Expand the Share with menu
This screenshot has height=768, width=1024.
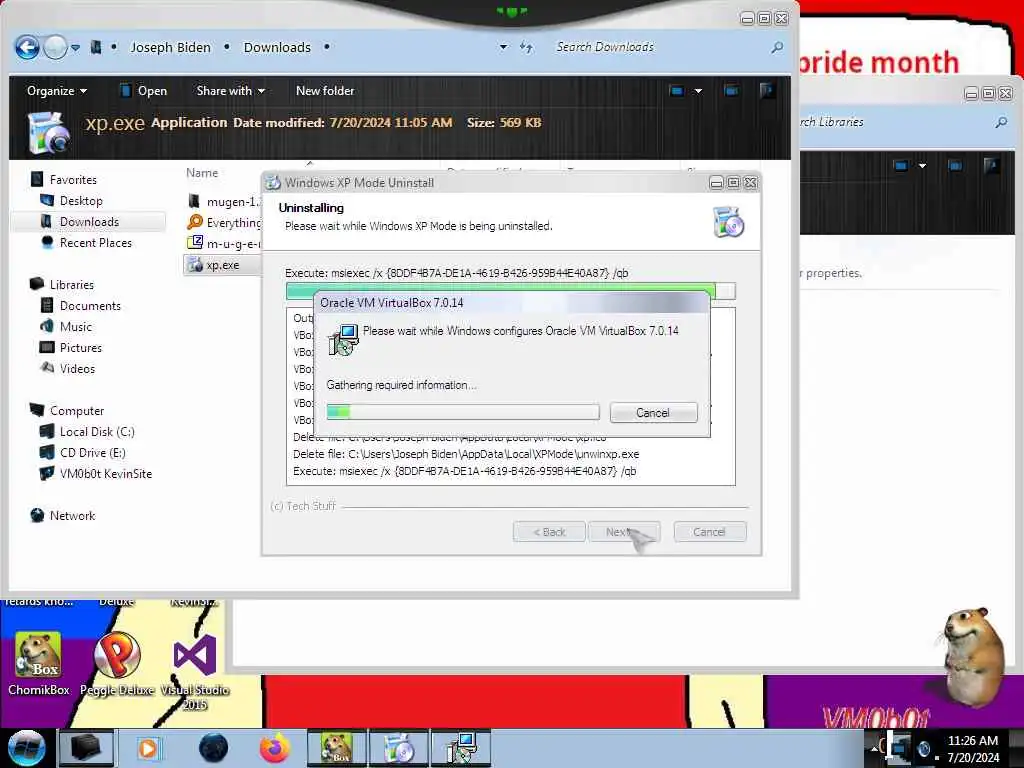click(231, 91)
